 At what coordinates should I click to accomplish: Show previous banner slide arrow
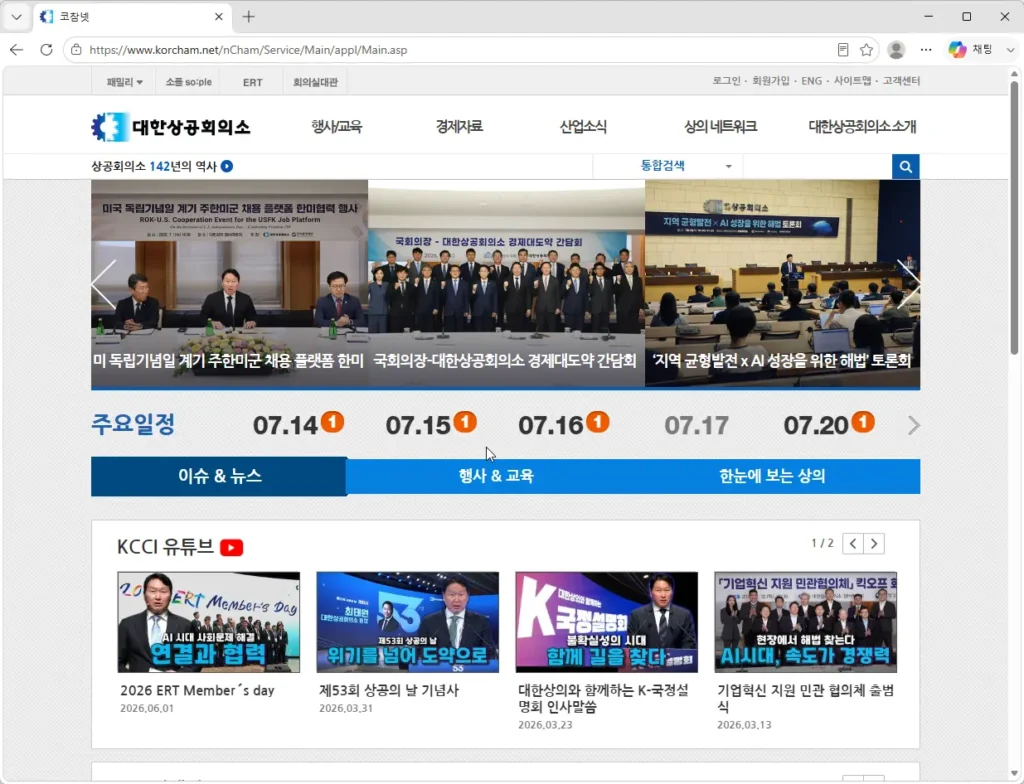pyautogui.click(x=103, y=284)
